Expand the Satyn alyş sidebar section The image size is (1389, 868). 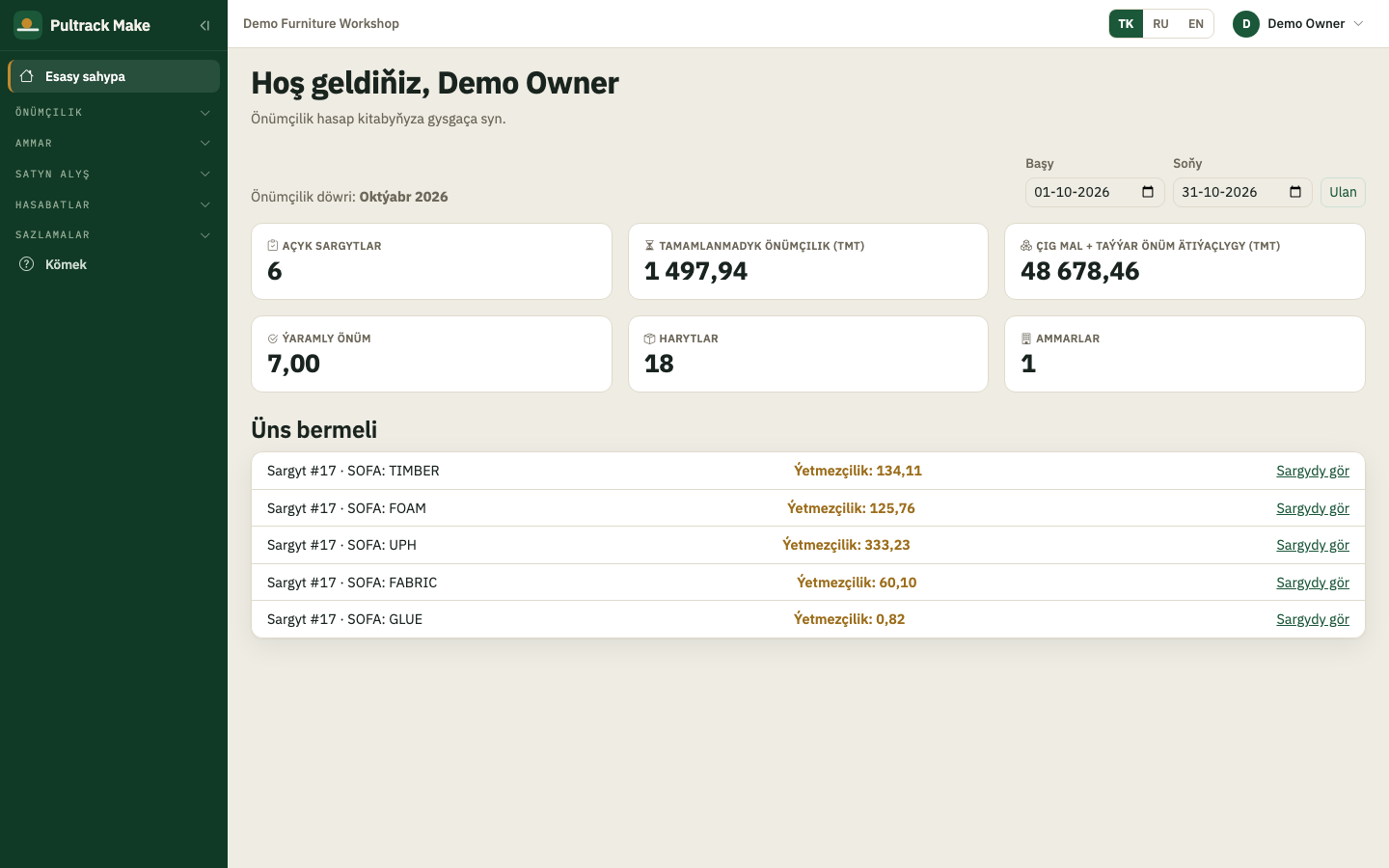114,175
